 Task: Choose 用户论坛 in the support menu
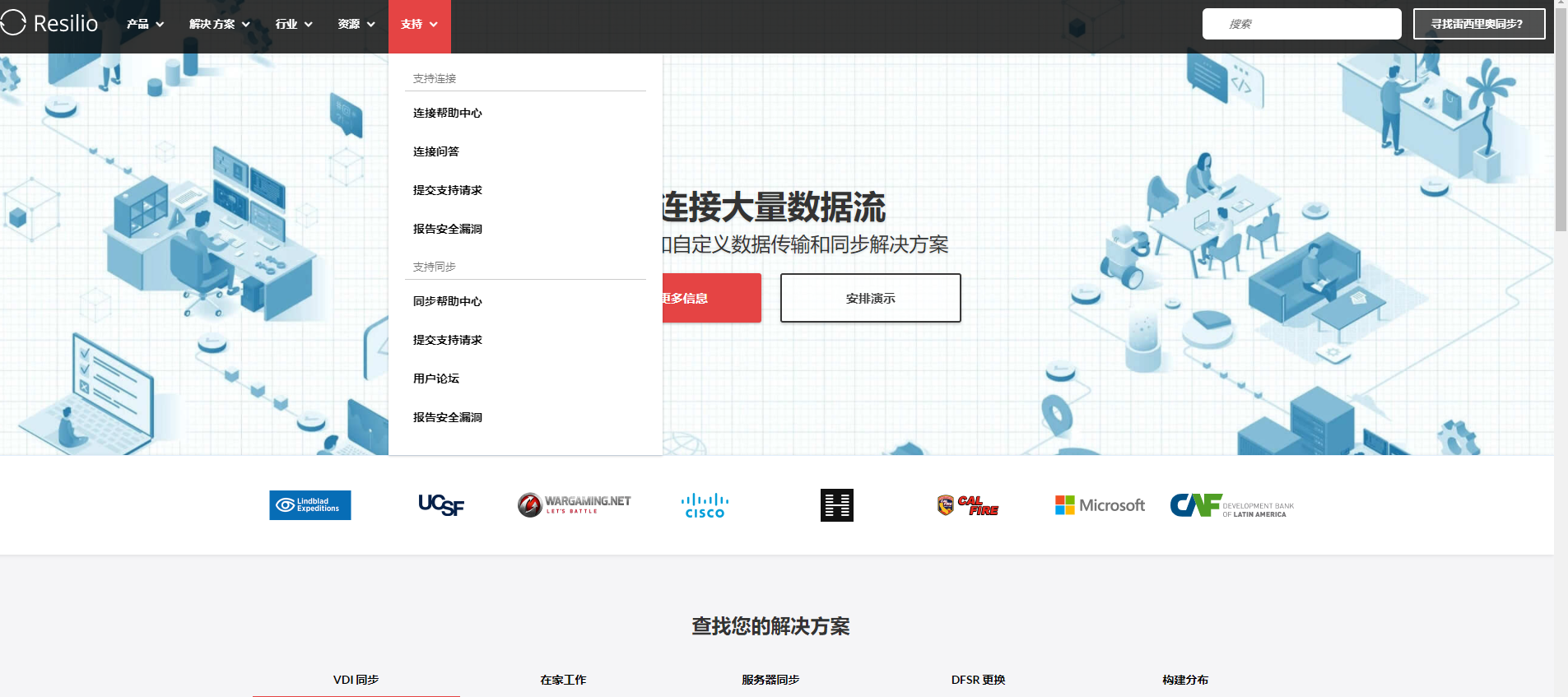[436, 379]
